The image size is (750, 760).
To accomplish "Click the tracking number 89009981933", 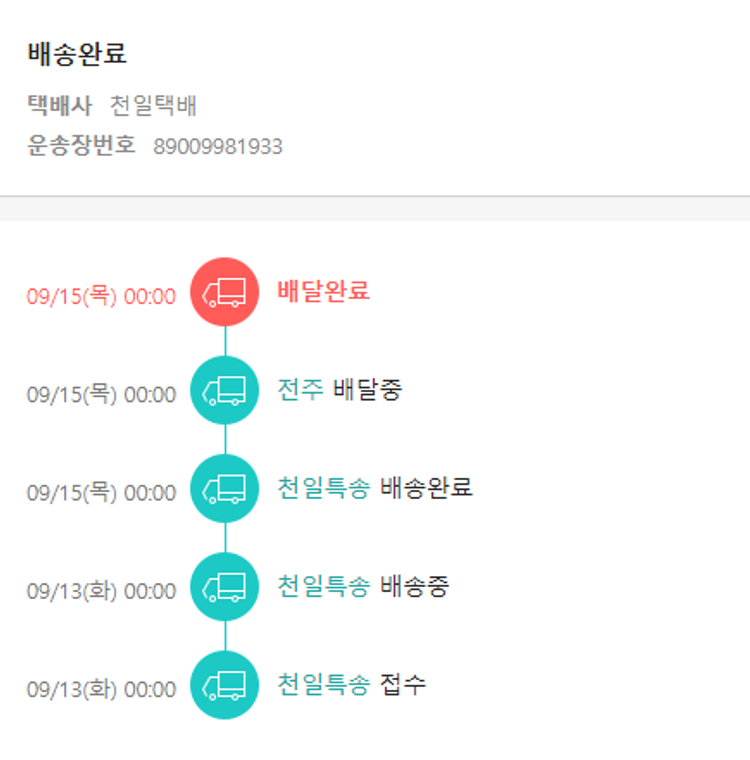I will pos(217,147).
